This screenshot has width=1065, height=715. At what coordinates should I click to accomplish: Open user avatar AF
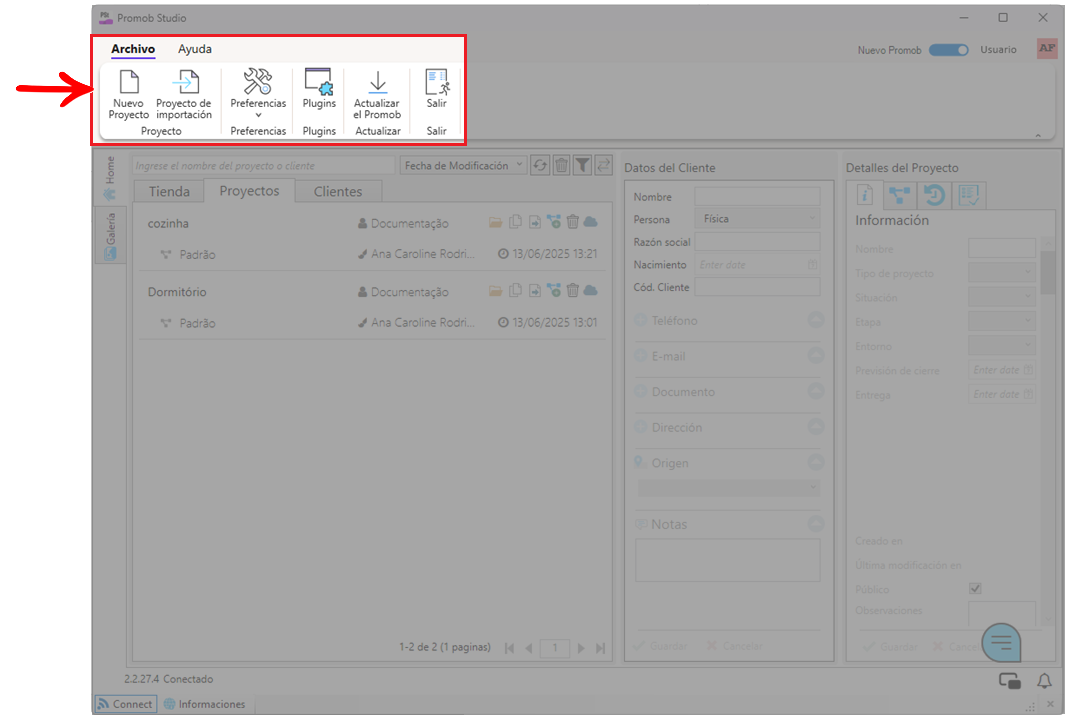pyautogui.click(x=1047, y=48)
